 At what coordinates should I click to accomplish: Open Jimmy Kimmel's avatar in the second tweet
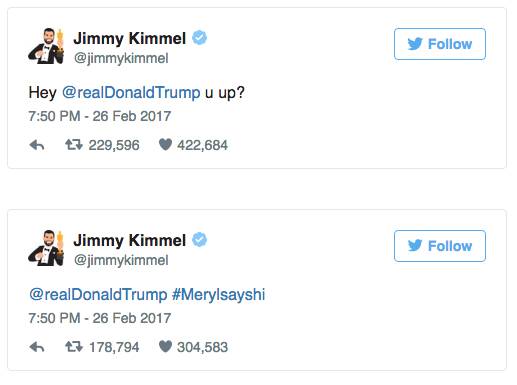(x=46, y=248)
